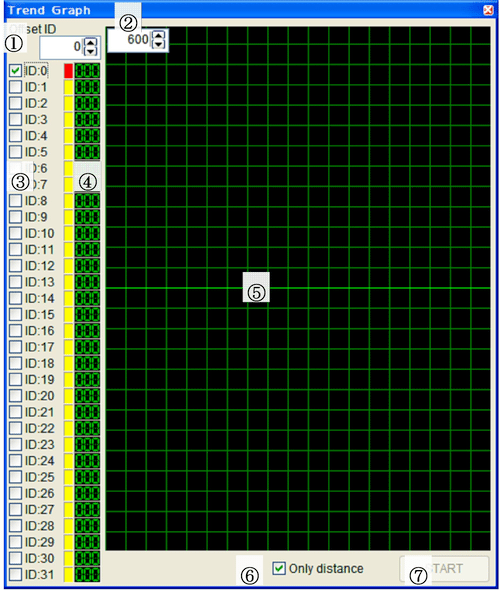Close the Trend Graph window
This screenshot has width=500, height=590.
coord(488,10)
